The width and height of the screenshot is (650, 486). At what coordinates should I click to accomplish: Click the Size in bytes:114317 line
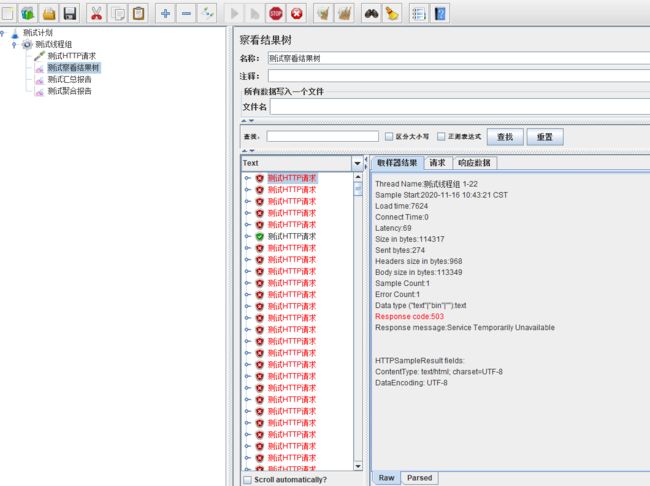410,239
